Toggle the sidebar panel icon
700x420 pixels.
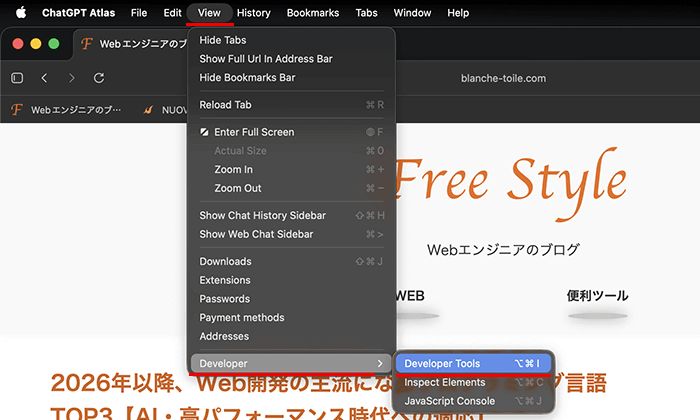tap(17, 78)
